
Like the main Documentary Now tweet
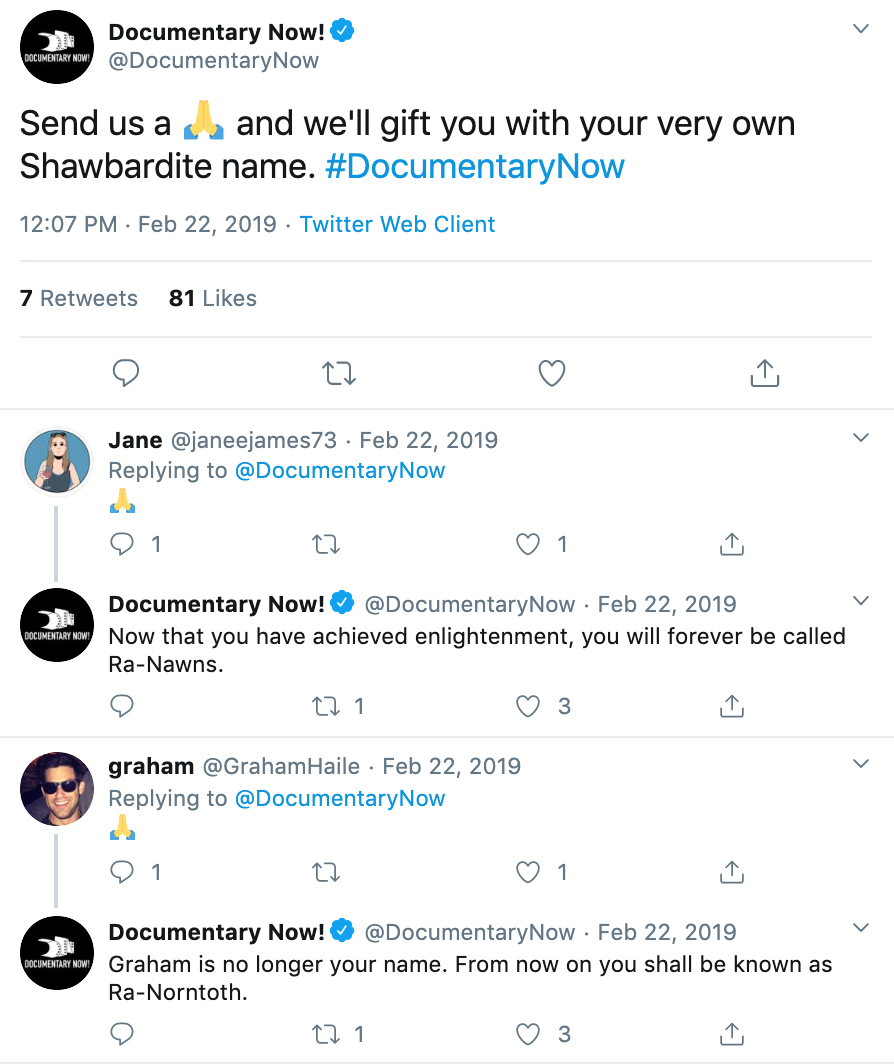coord(552,374)
